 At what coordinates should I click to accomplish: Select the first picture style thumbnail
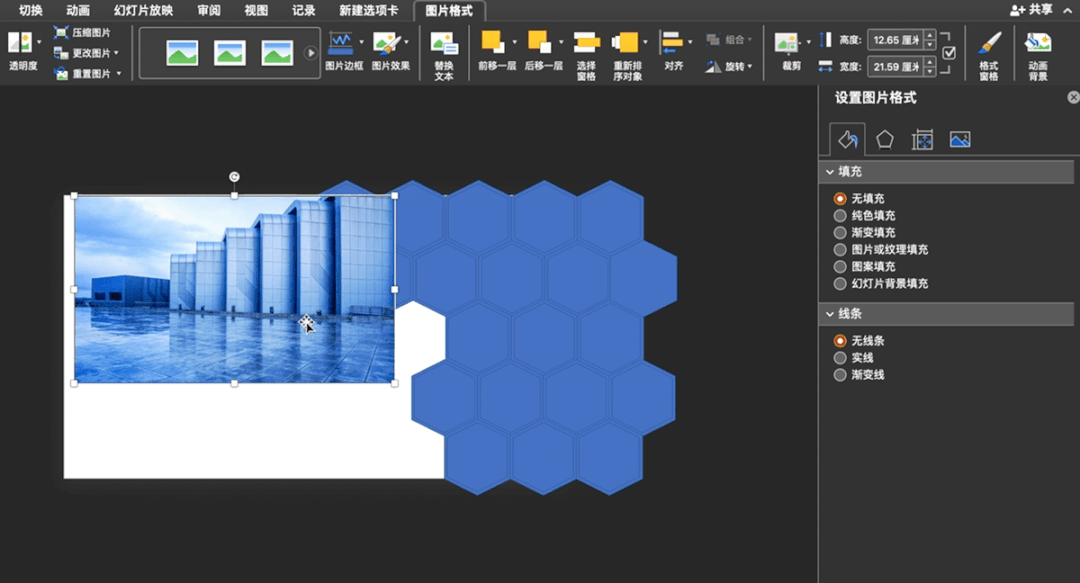click(x=183, y=53)
